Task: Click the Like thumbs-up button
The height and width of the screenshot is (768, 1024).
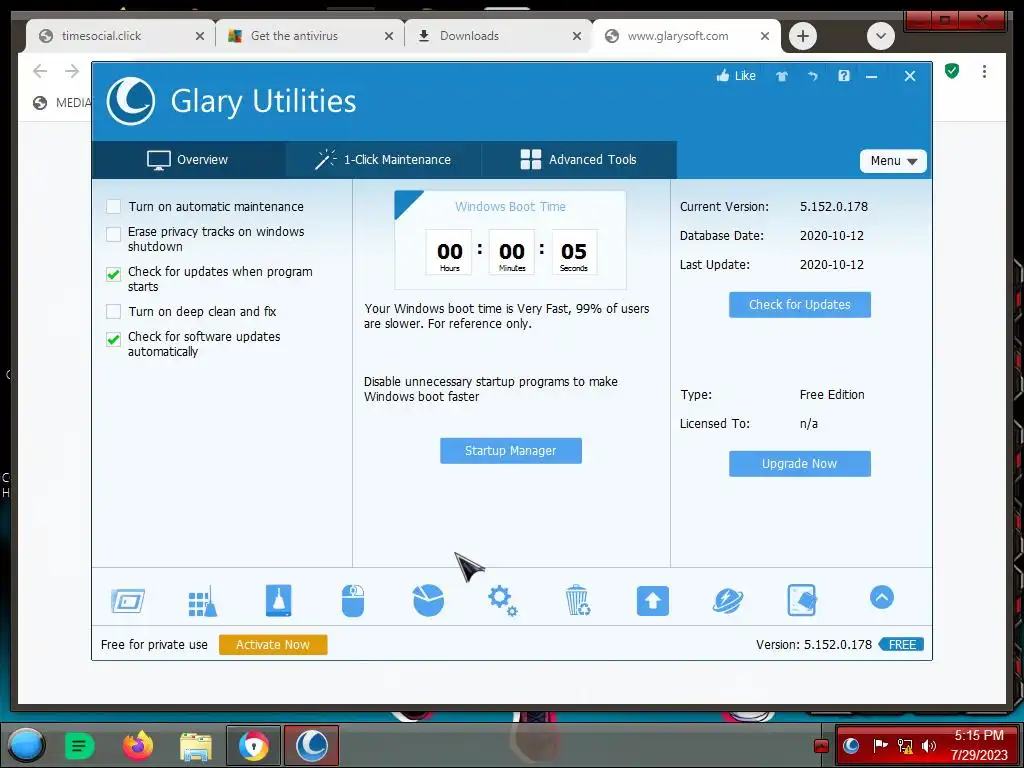Action: click(736, 76)
